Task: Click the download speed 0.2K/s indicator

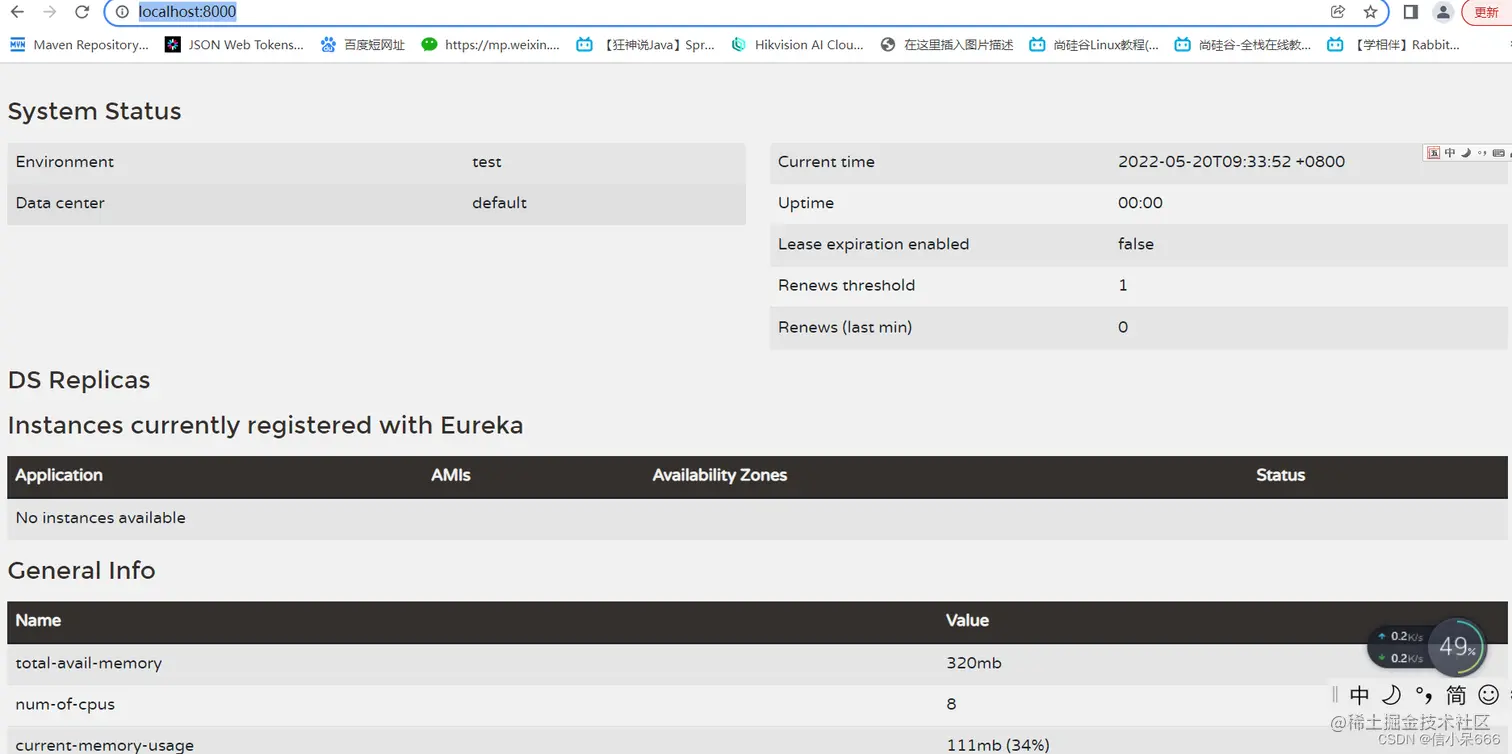Action: [1400, 658]
